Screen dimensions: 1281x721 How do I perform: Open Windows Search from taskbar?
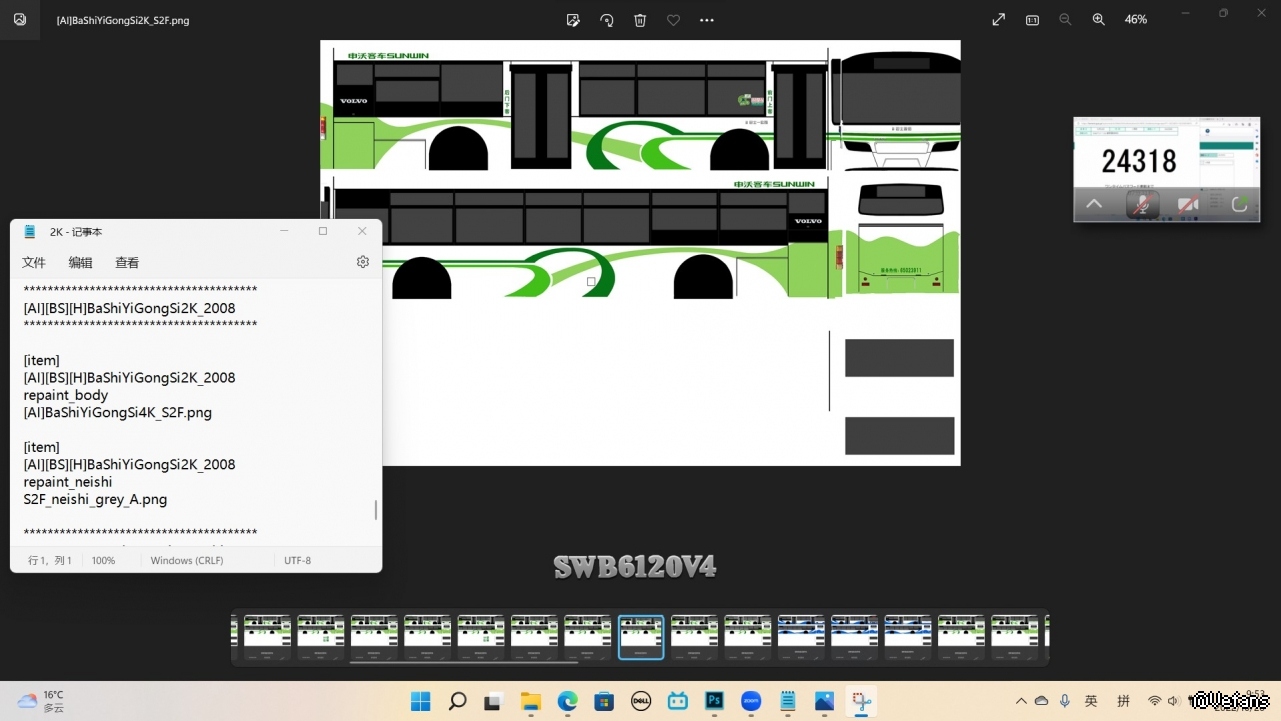click(x=457, y=701)
